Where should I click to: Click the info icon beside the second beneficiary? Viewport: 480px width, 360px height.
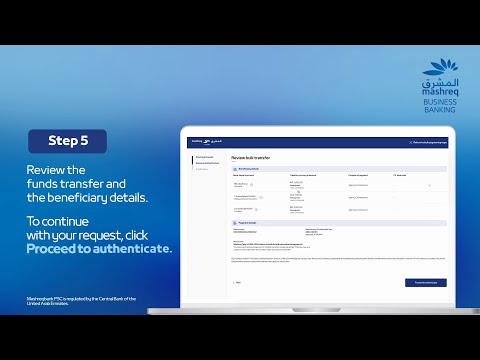pyautogui.click(x=261, y=197)
